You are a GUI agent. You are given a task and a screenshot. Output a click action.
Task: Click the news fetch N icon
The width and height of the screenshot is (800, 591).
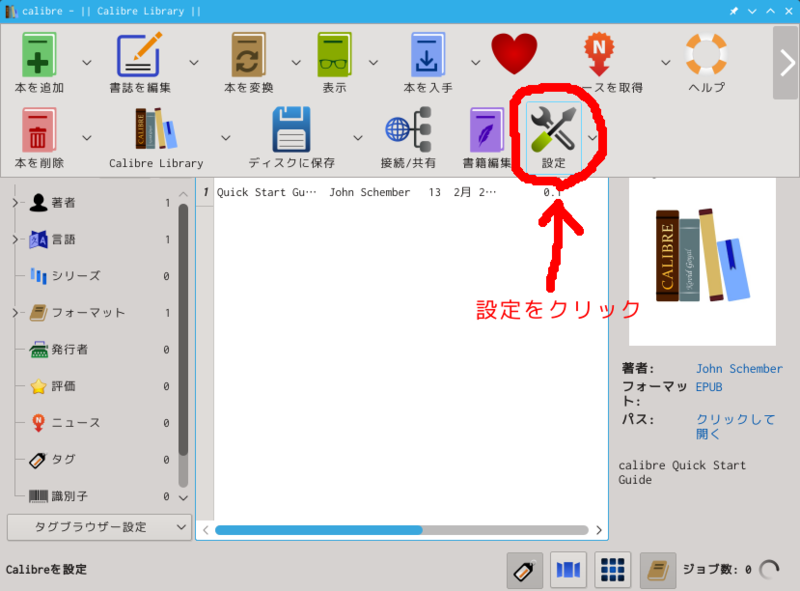pos(599,54)
